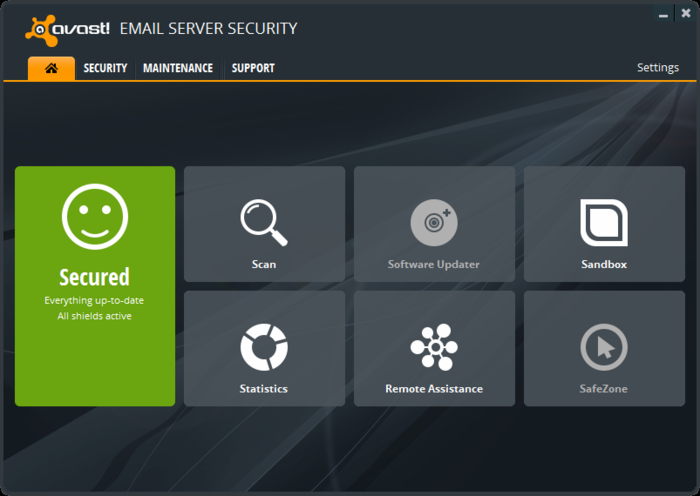Launch the Sandbox icon tile
Screen dimensions: 700x496
[604, 222]
